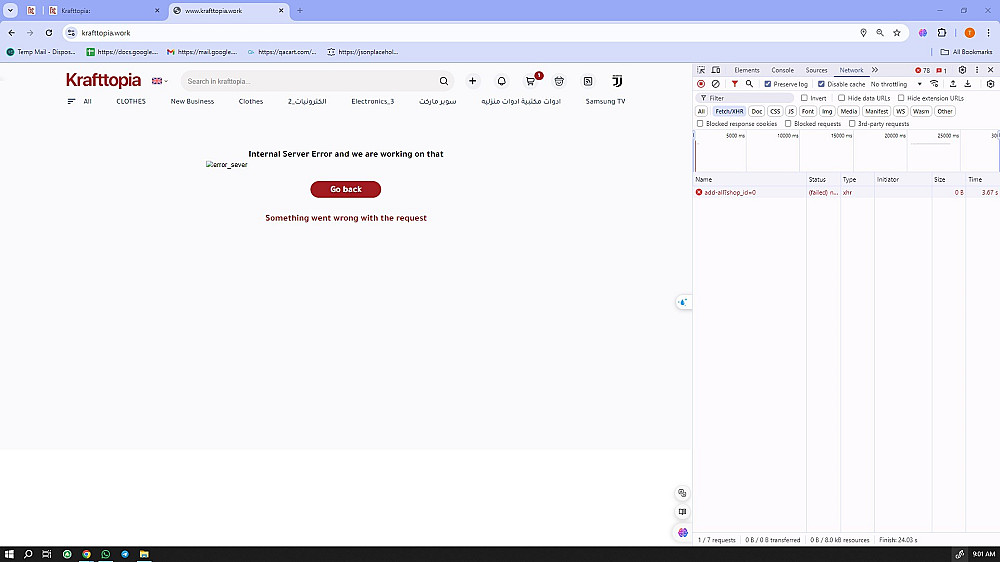Viewport: 1000px width, 562px height.
Task: Open DevTools settings gear icon
Action: click(962, 70)
